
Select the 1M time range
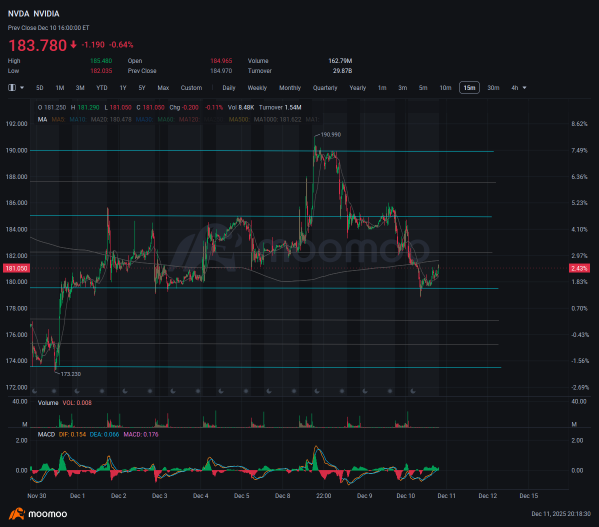60,88
